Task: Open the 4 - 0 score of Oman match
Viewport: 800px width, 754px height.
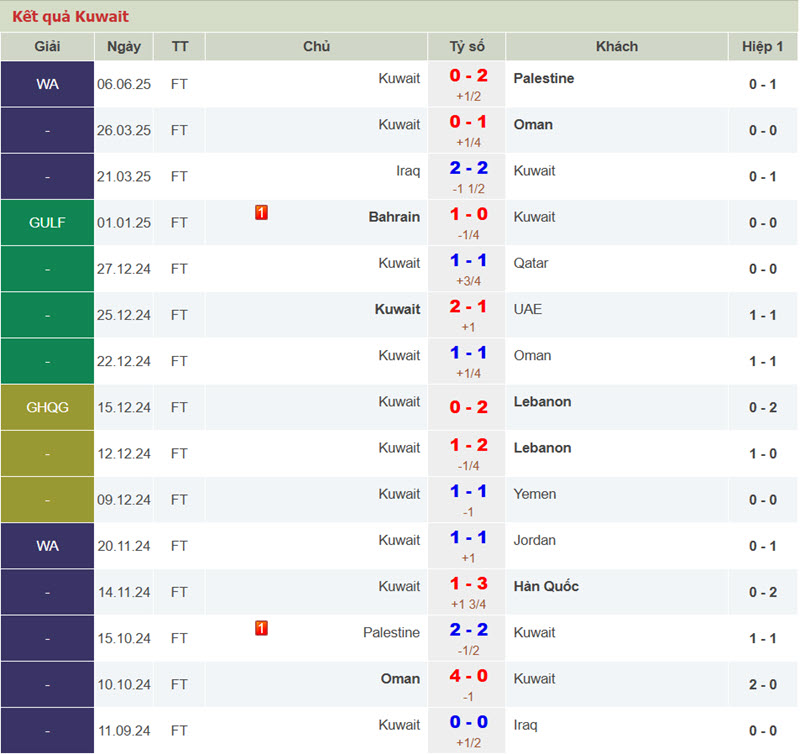Action: coord(468,676)
